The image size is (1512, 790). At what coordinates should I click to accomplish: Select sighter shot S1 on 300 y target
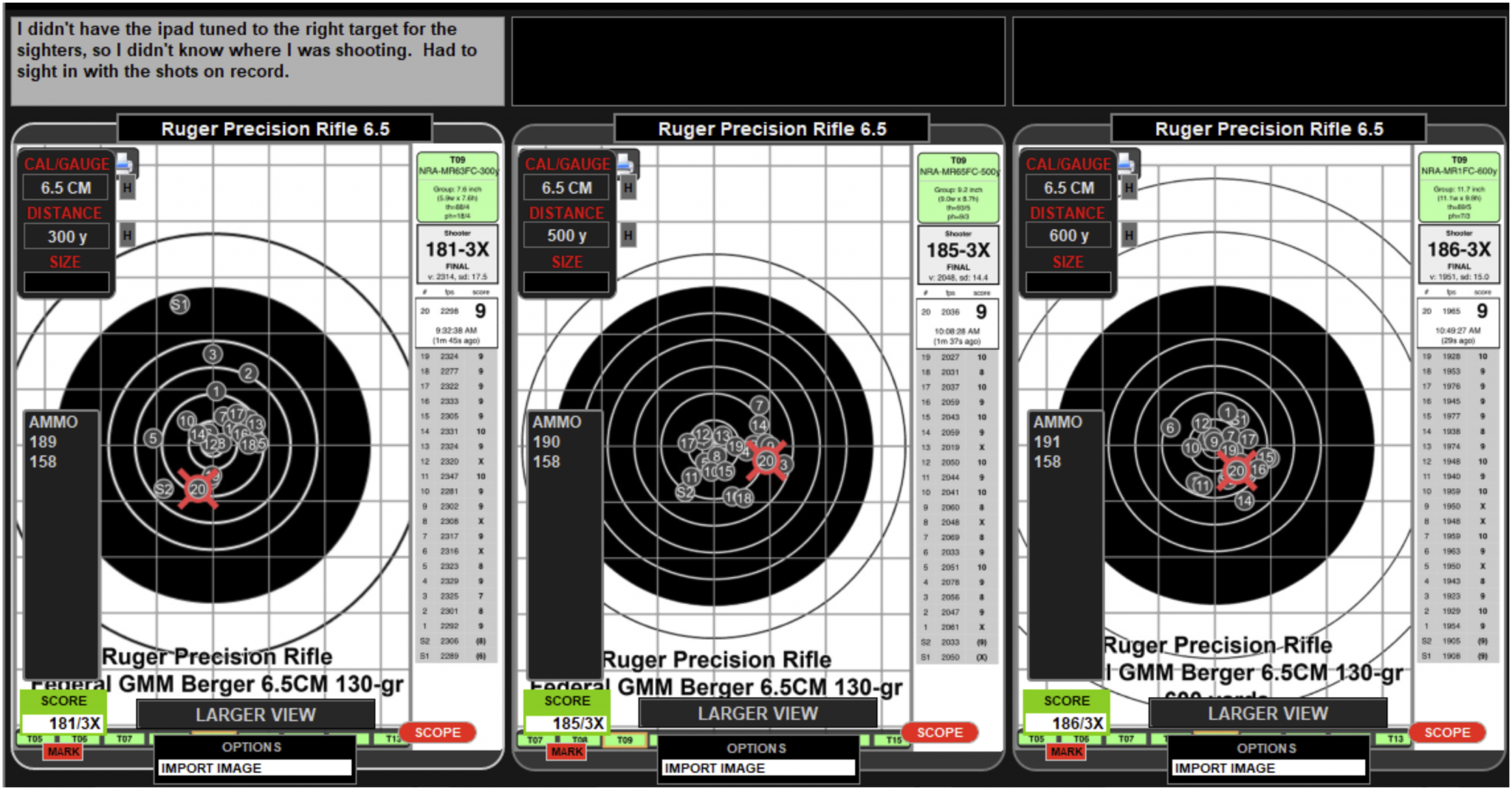pos(179,304)
